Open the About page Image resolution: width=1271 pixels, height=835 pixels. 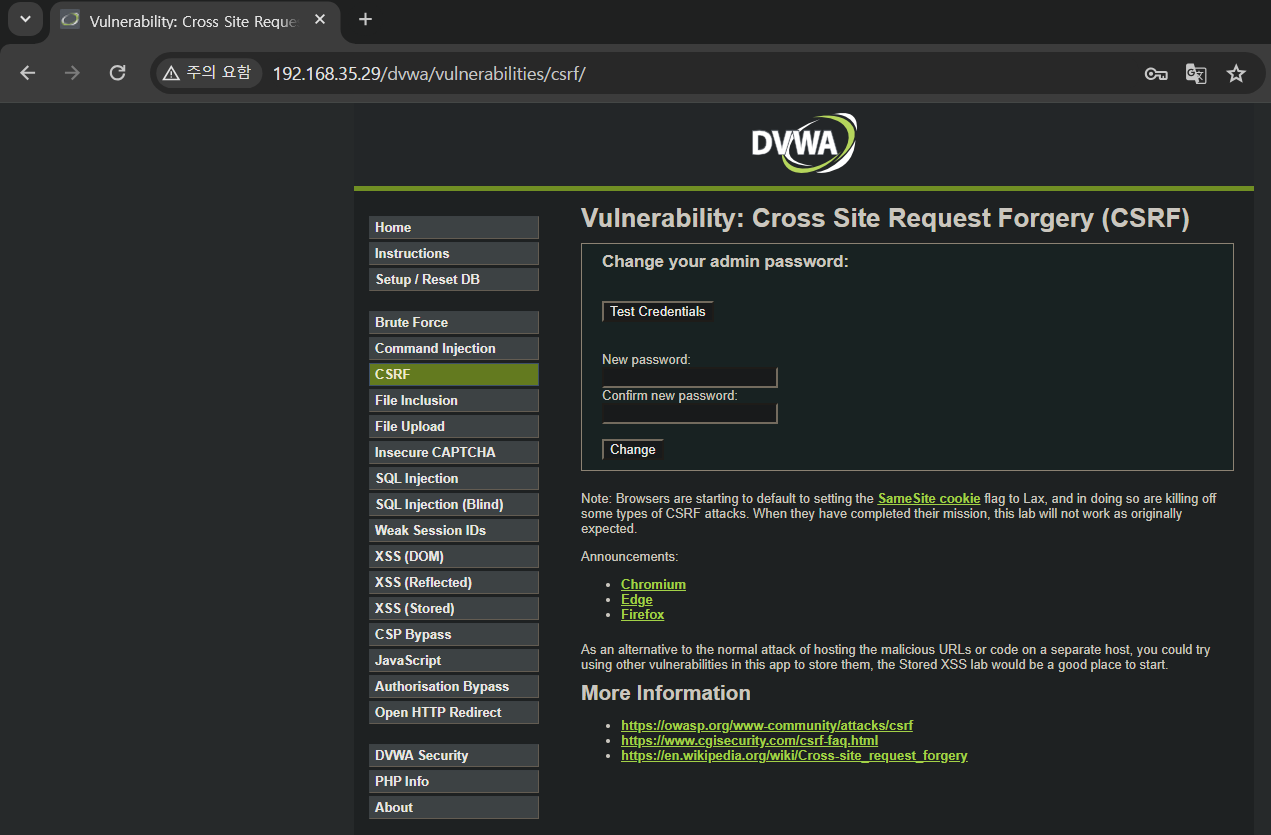click(453, 808)
